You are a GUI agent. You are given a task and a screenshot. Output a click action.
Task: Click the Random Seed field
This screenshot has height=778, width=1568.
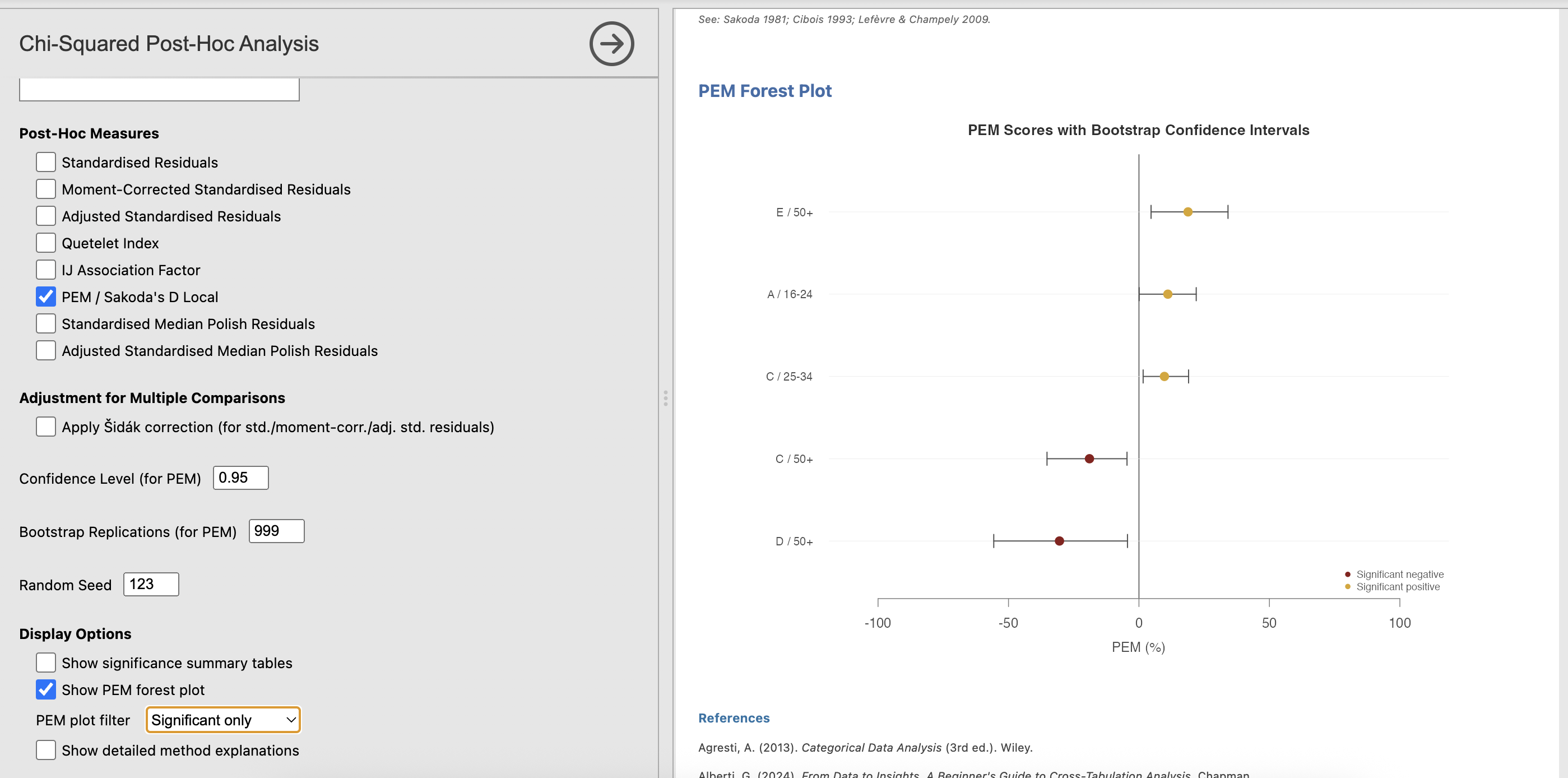pos(151,585)
